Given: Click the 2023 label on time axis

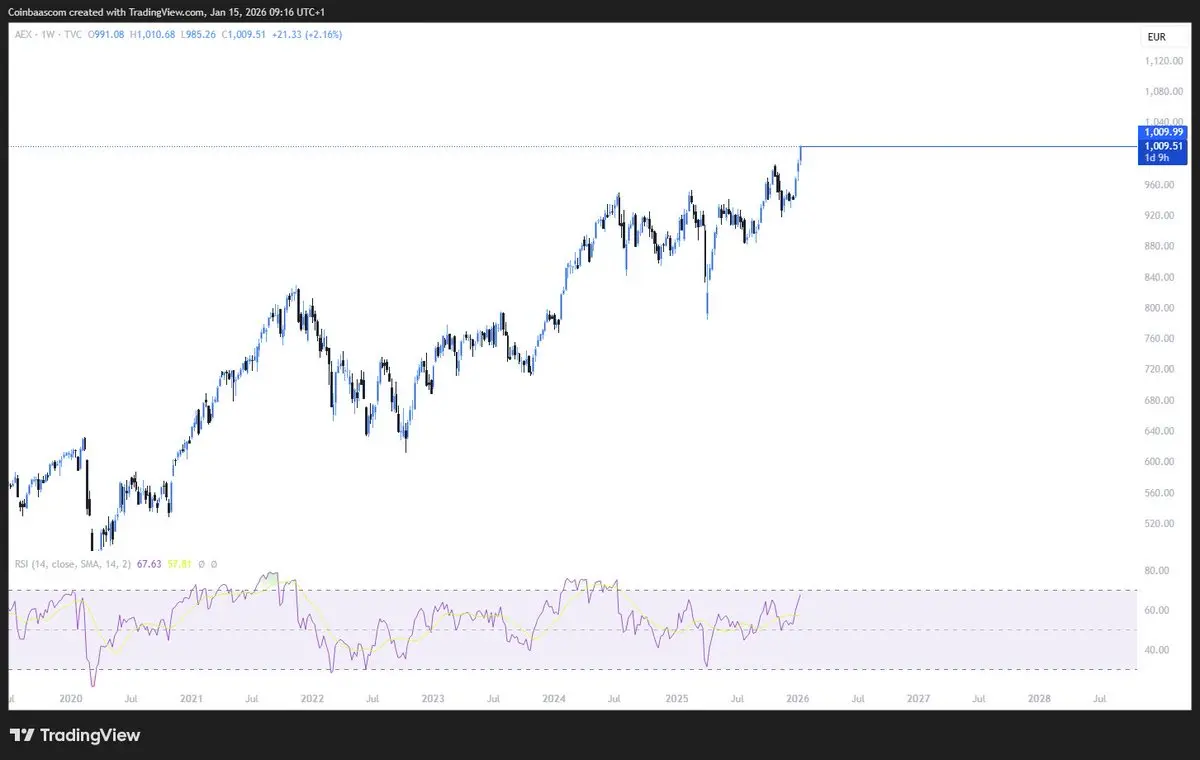Looking at the screenshot, I should (433, 697).
